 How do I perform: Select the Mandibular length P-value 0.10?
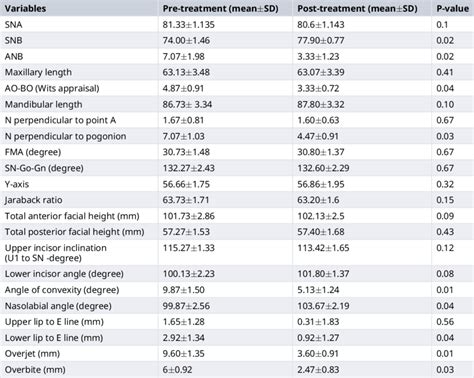[x=445, y=104]
